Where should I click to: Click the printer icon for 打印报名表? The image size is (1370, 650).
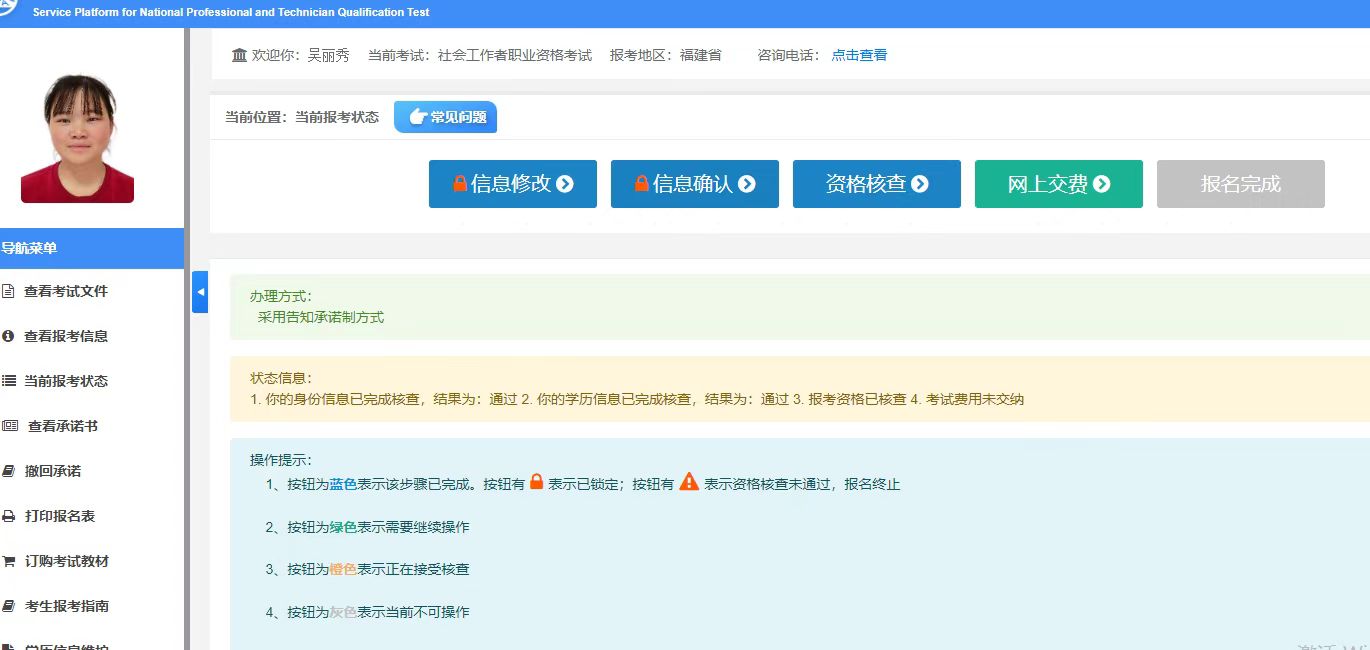tap(9, 517)
